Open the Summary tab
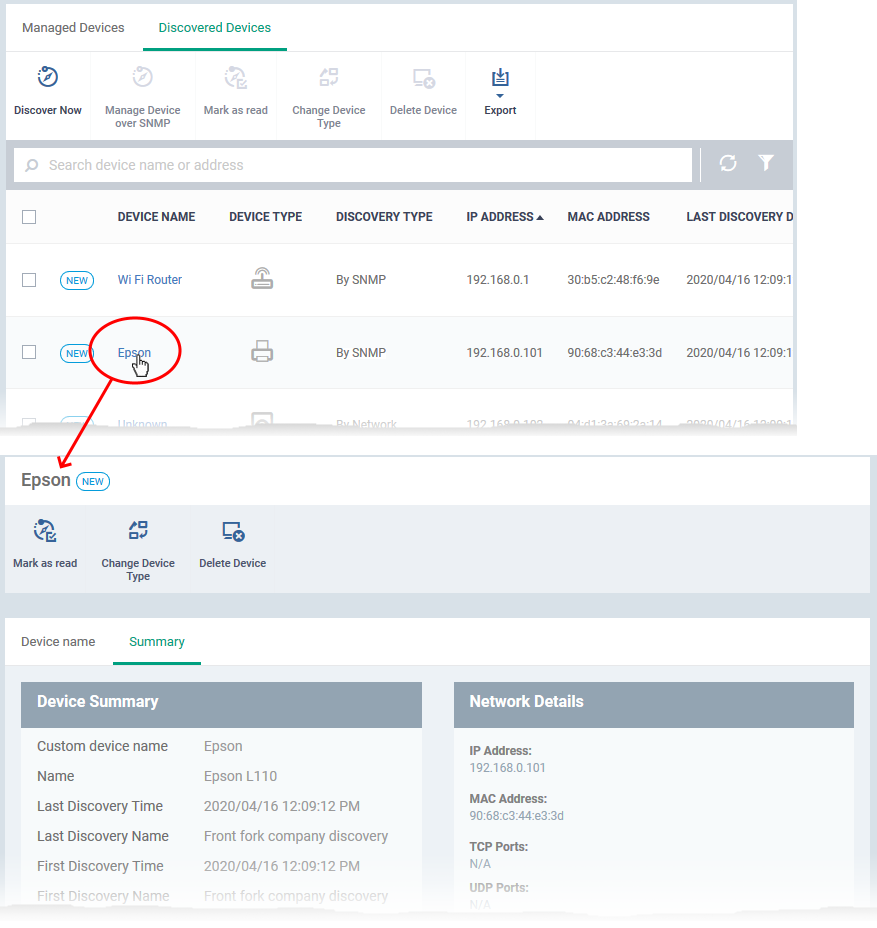The height and width of the screenshot is (928, 877). (x=157, y=642)
